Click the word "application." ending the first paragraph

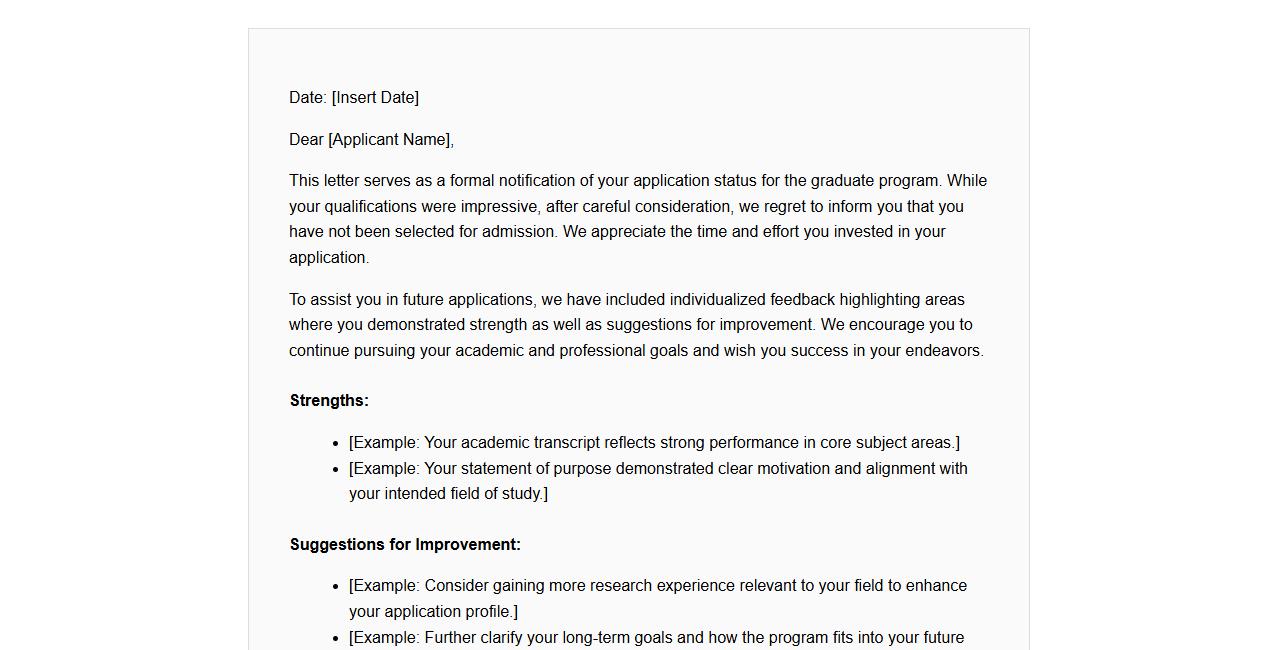(x=329, y=258)
